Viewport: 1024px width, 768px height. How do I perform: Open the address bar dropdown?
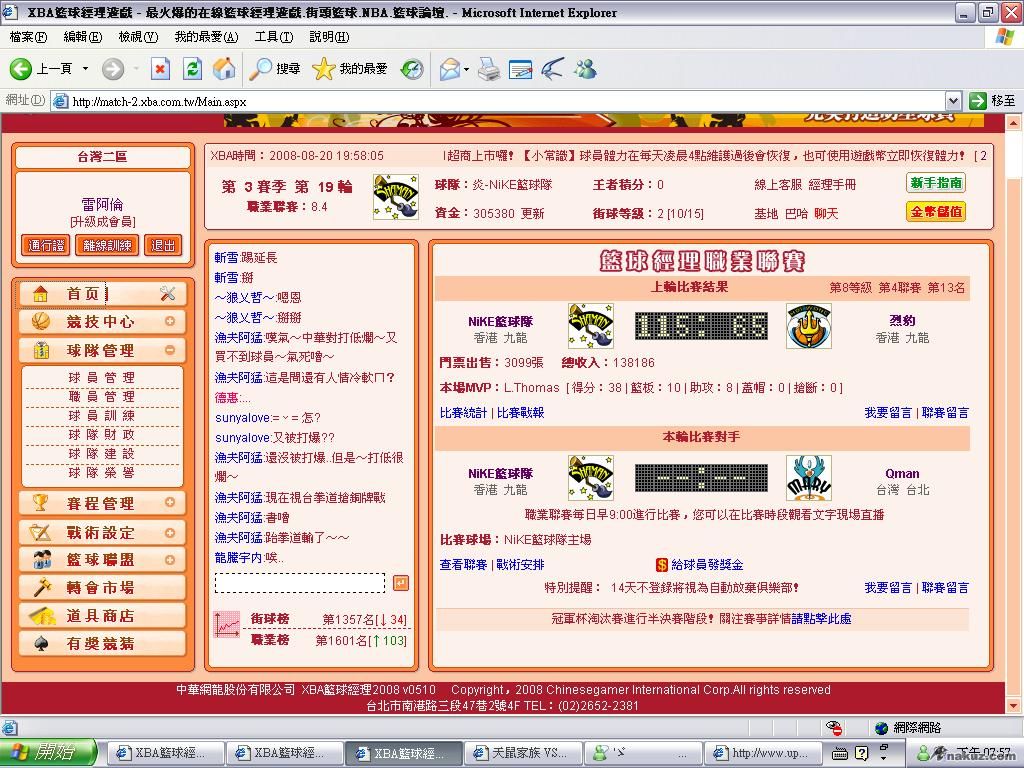tap(953, 101)
